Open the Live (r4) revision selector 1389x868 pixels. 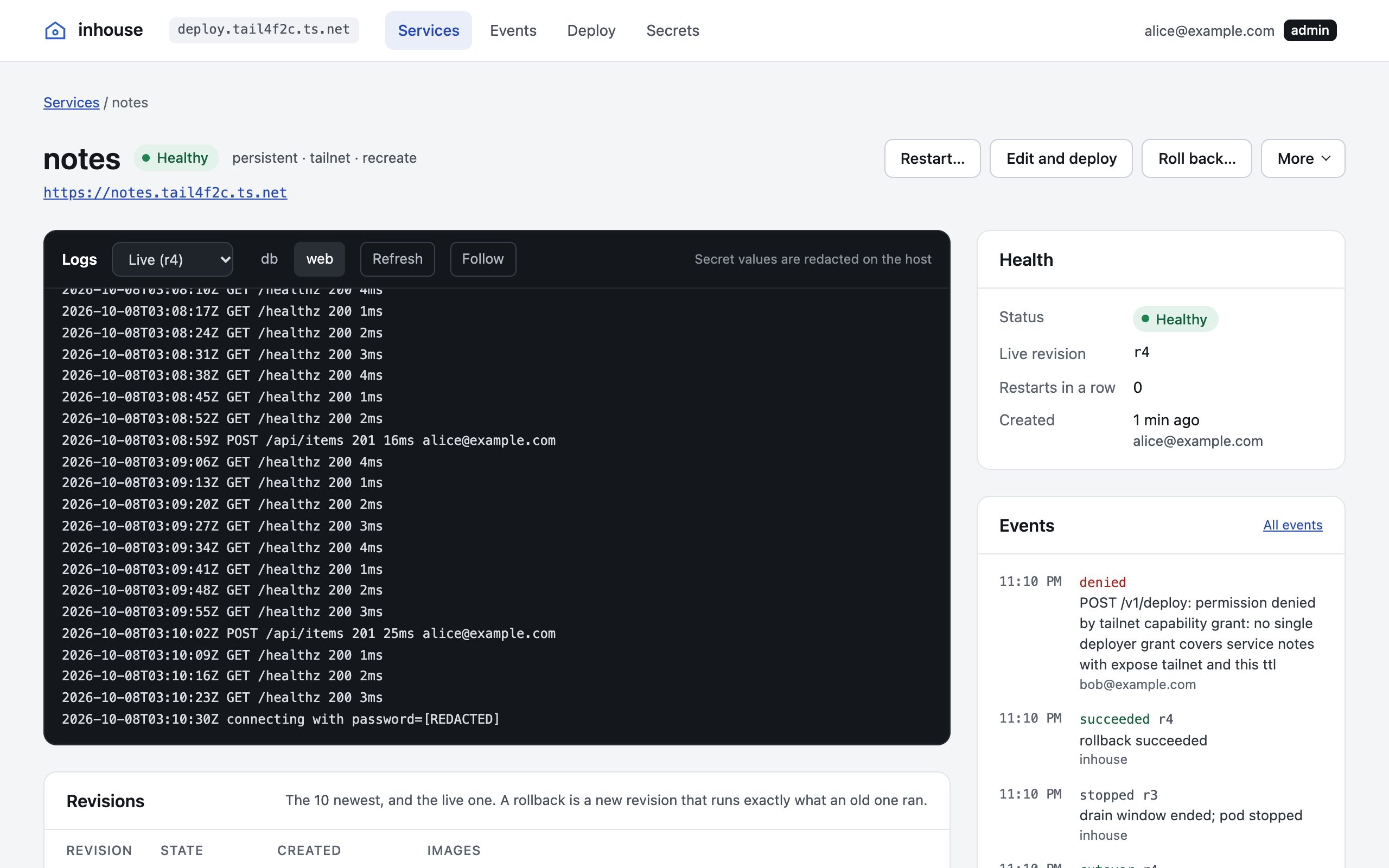point(172,259)
